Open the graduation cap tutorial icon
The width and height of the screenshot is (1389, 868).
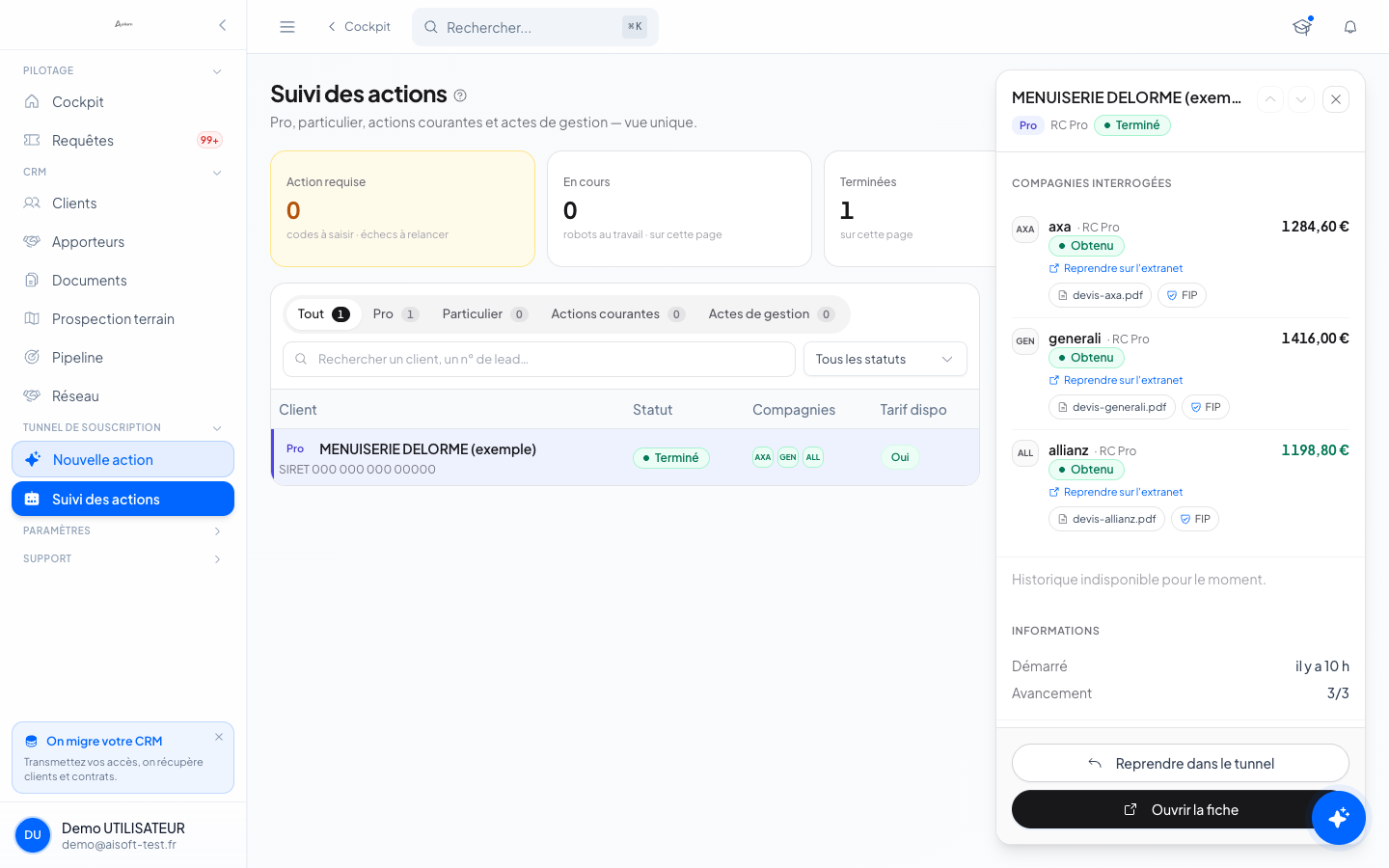pyautogui.click(x=1302, y=27)
